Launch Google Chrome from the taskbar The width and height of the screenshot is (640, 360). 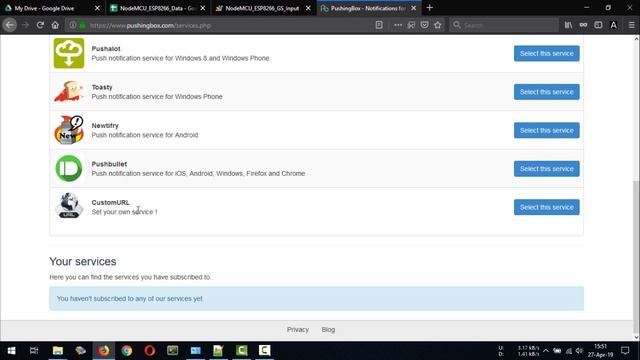[x=127, y=350]
